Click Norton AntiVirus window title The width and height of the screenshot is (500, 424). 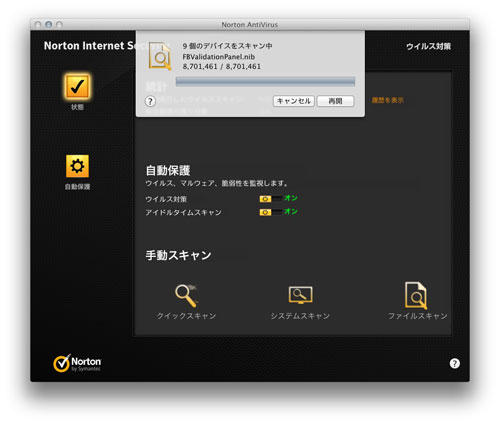click(x=250, y=25)
